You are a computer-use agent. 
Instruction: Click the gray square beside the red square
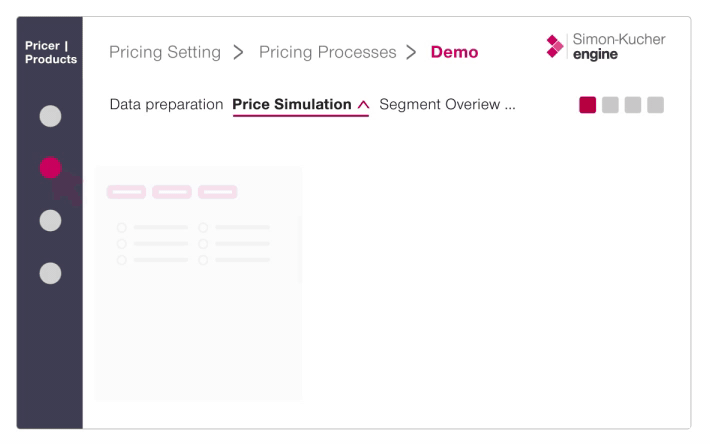[x=610, y=105]
